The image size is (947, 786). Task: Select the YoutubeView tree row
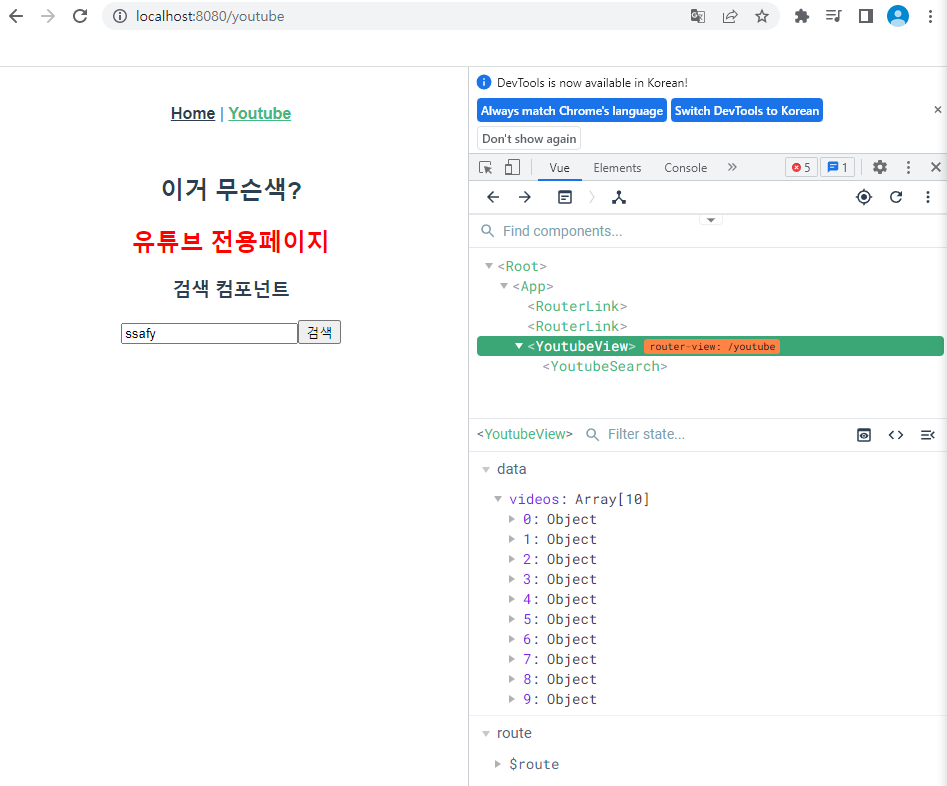click(710, 346)
